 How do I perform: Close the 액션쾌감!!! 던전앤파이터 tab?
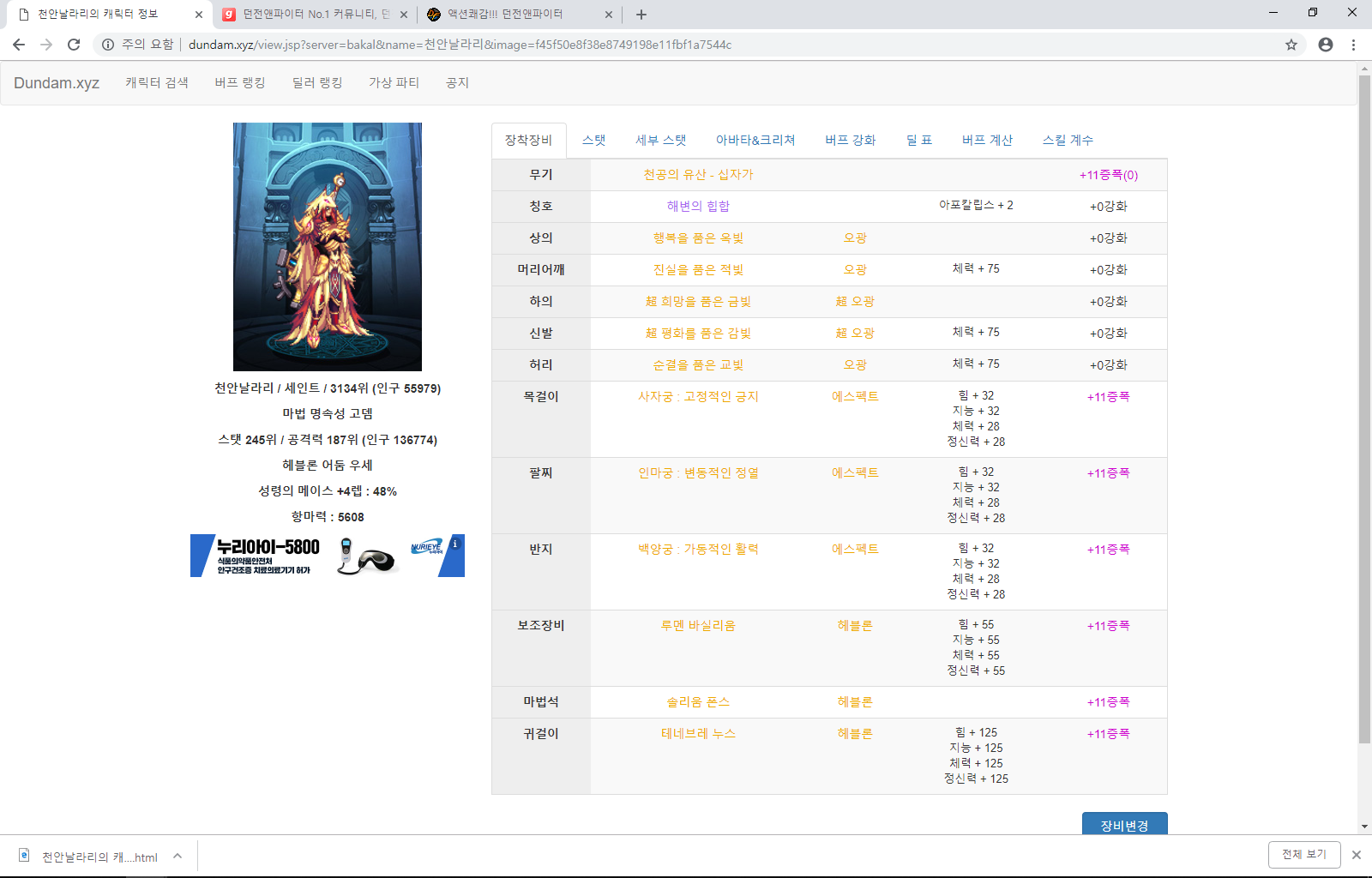[x=609, y=15]
